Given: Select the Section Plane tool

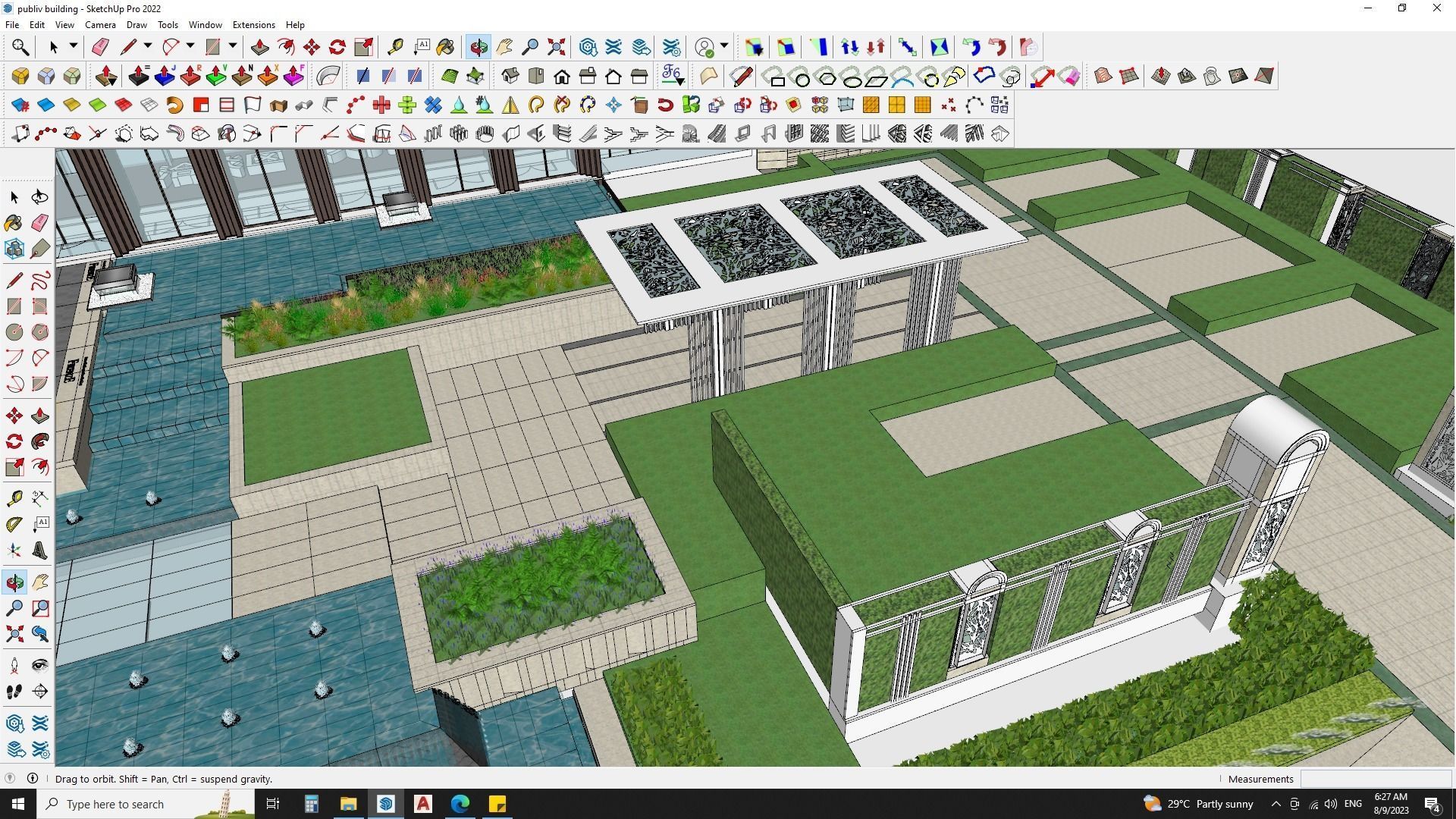Looking at the screenshot, I should [x=40, y=692].
